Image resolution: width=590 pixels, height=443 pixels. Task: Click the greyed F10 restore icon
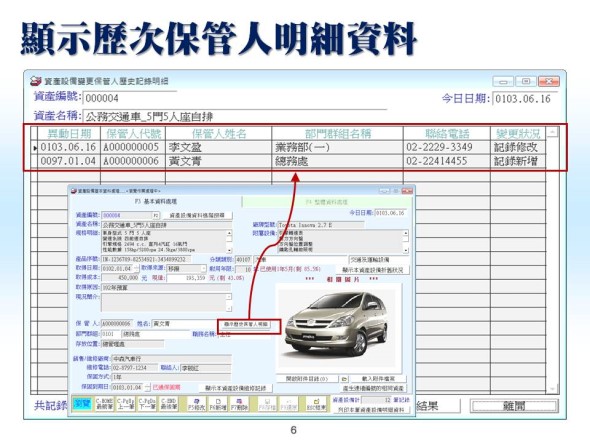point(289,404)
